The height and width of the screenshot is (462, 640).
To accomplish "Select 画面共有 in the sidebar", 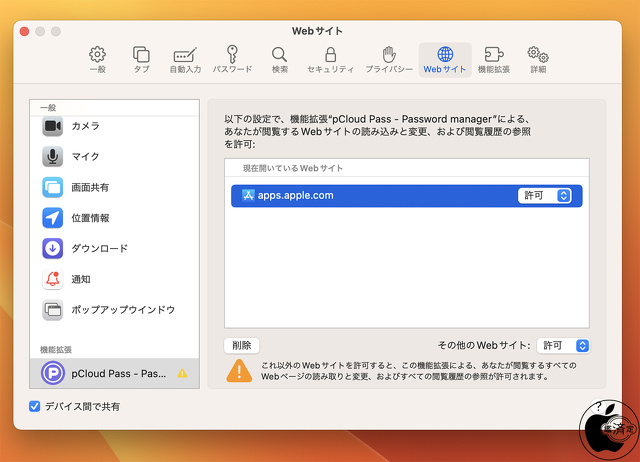I will tap(114, 187).
